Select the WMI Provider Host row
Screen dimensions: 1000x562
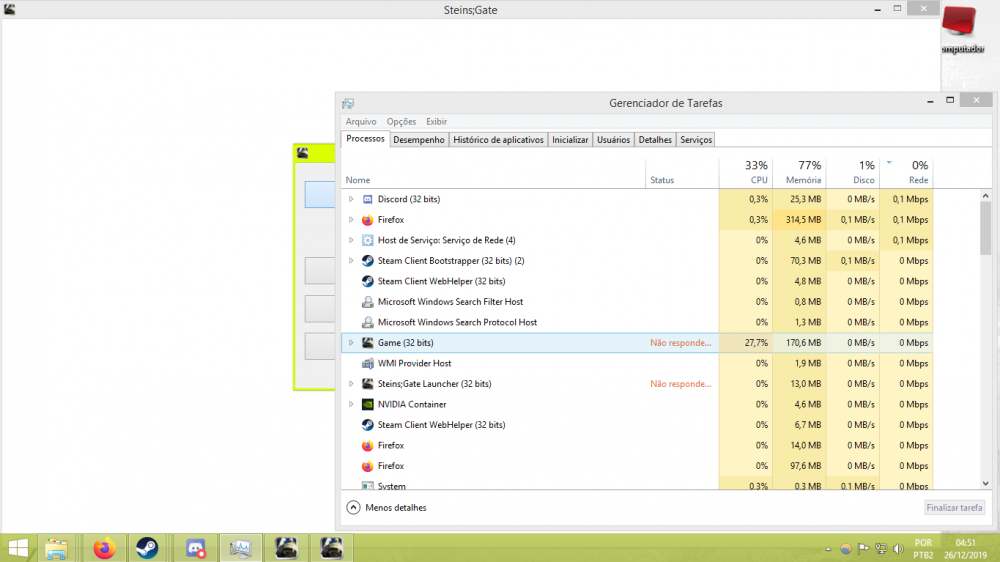[x=637, y=363]
